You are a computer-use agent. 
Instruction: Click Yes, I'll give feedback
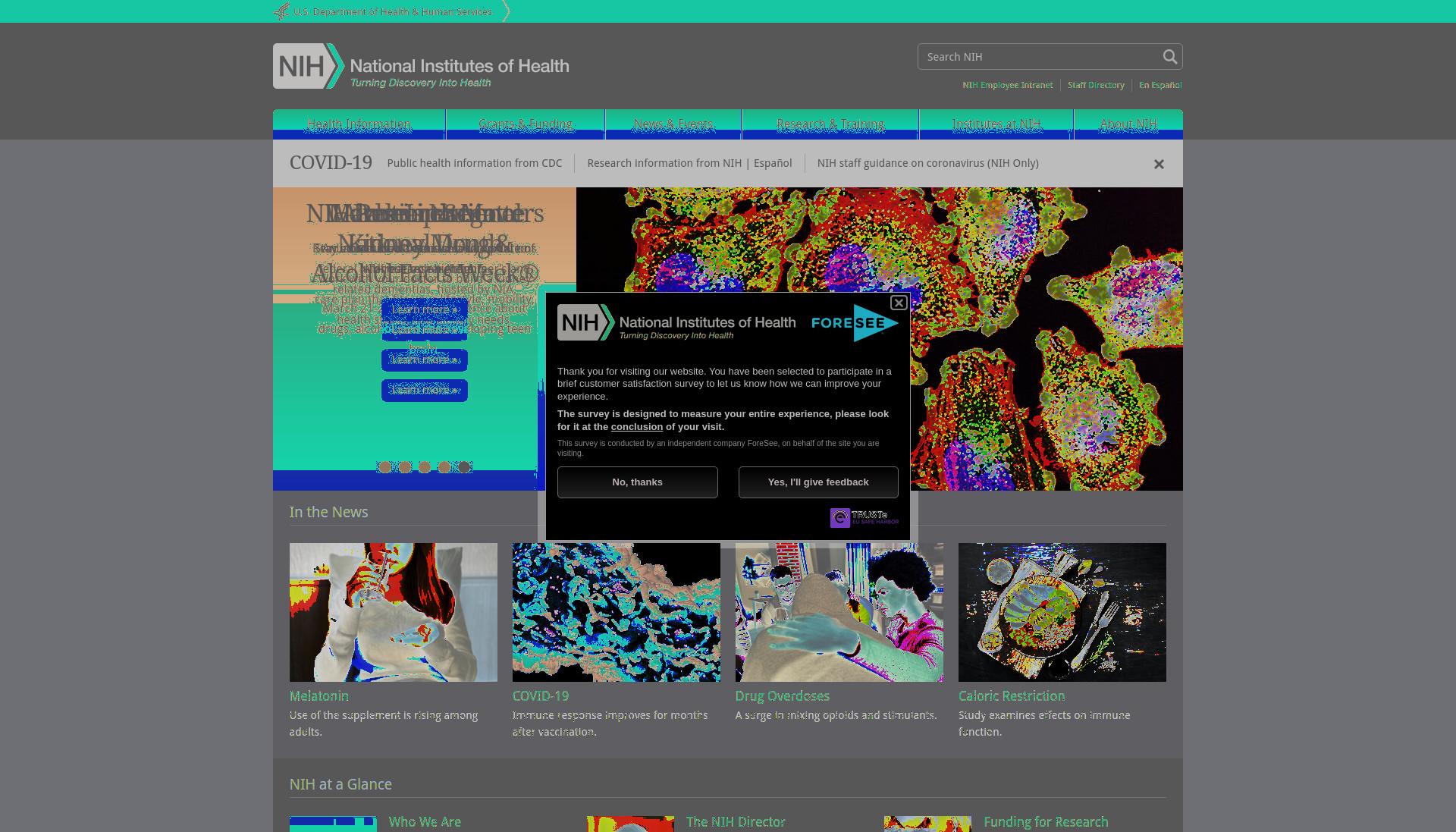[818, 482]
